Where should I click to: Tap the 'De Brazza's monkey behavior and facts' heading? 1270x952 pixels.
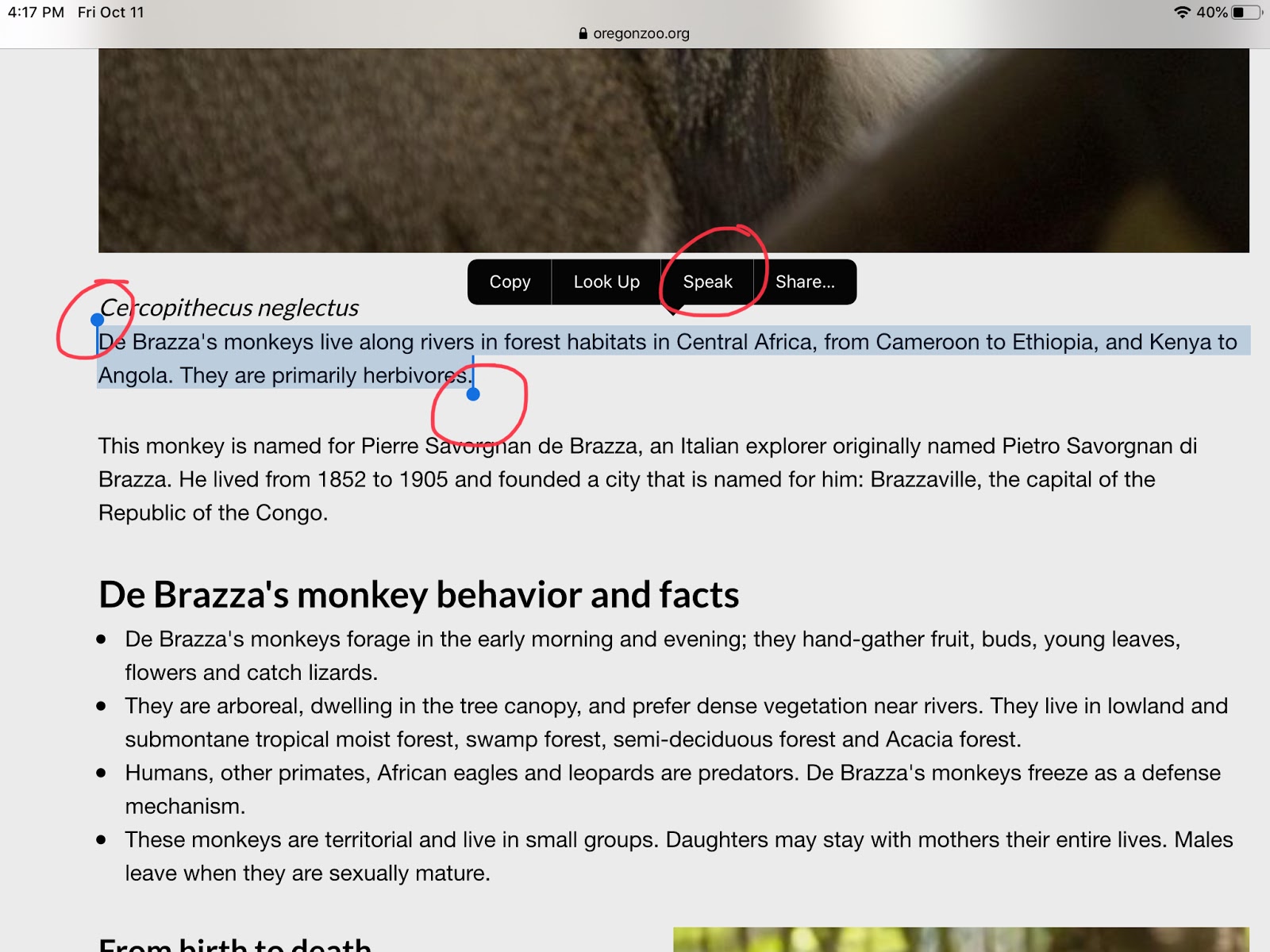click(x=419, y=594)
